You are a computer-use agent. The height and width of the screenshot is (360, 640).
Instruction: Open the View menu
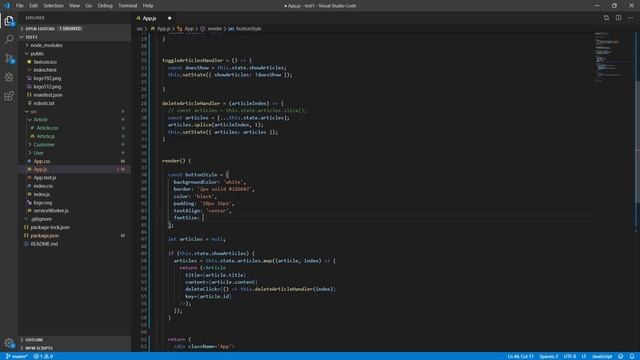pyautogui.click(x=74, y=6)
